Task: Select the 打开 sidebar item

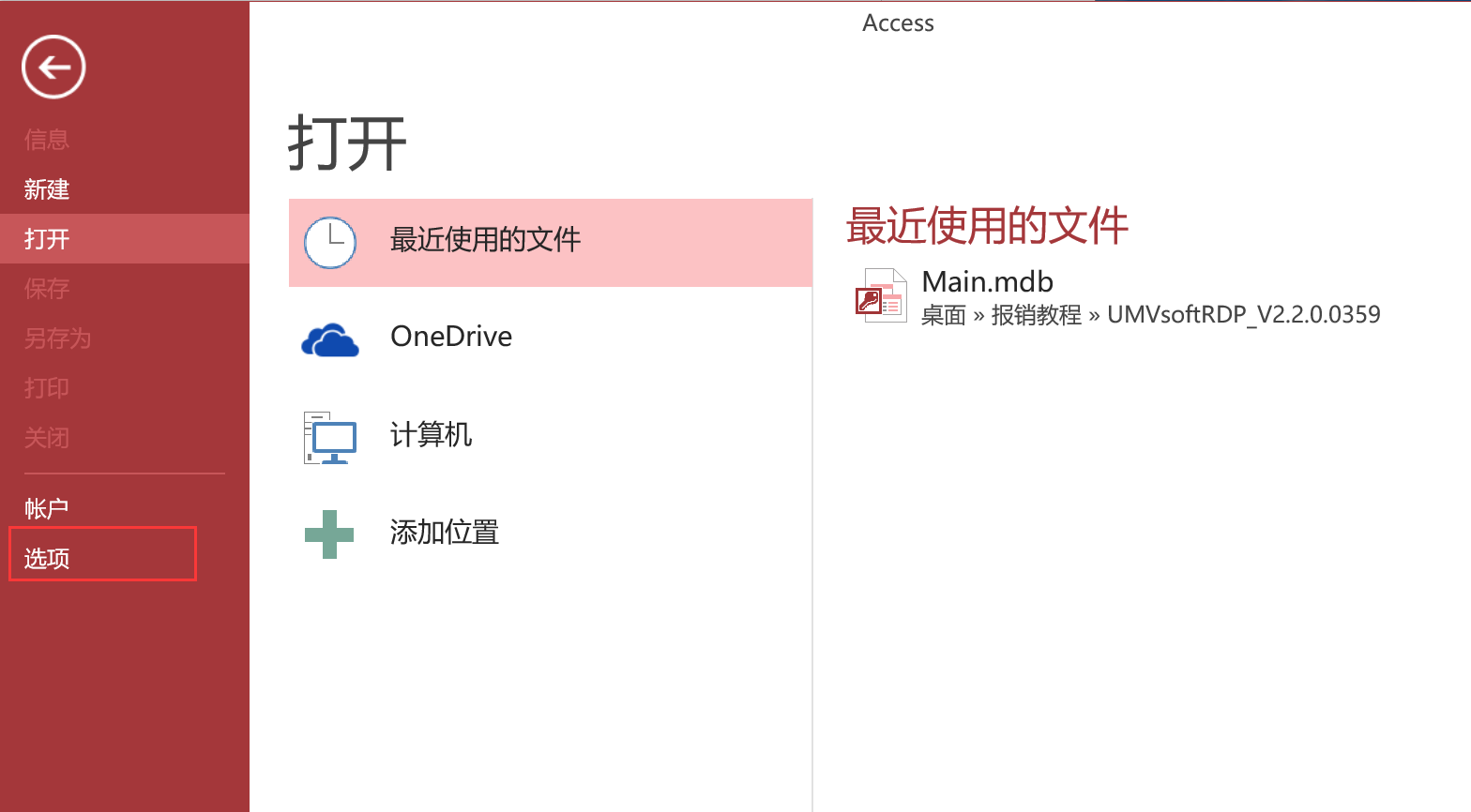Action: pyautogui.click(x=125, y=239)
